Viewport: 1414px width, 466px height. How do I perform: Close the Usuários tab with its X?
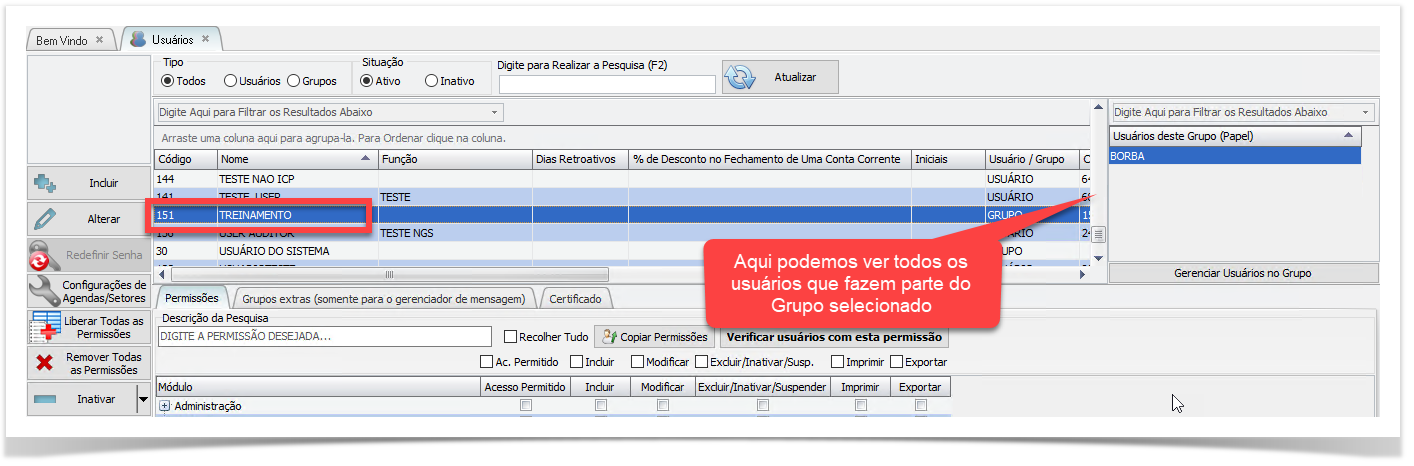[x=206, y=39]
